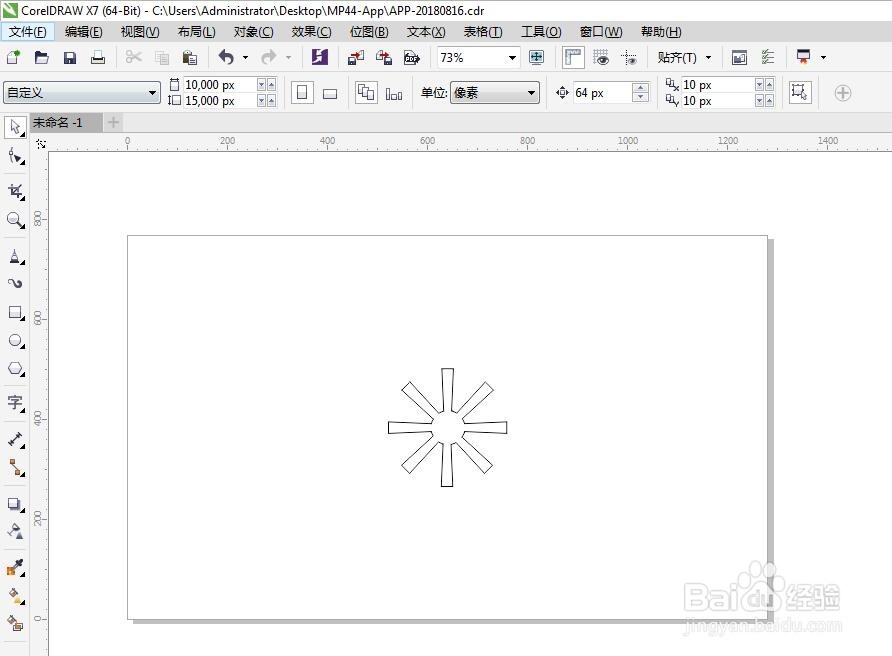Export the document
892x656 pixels.
[x=384, y=57]
